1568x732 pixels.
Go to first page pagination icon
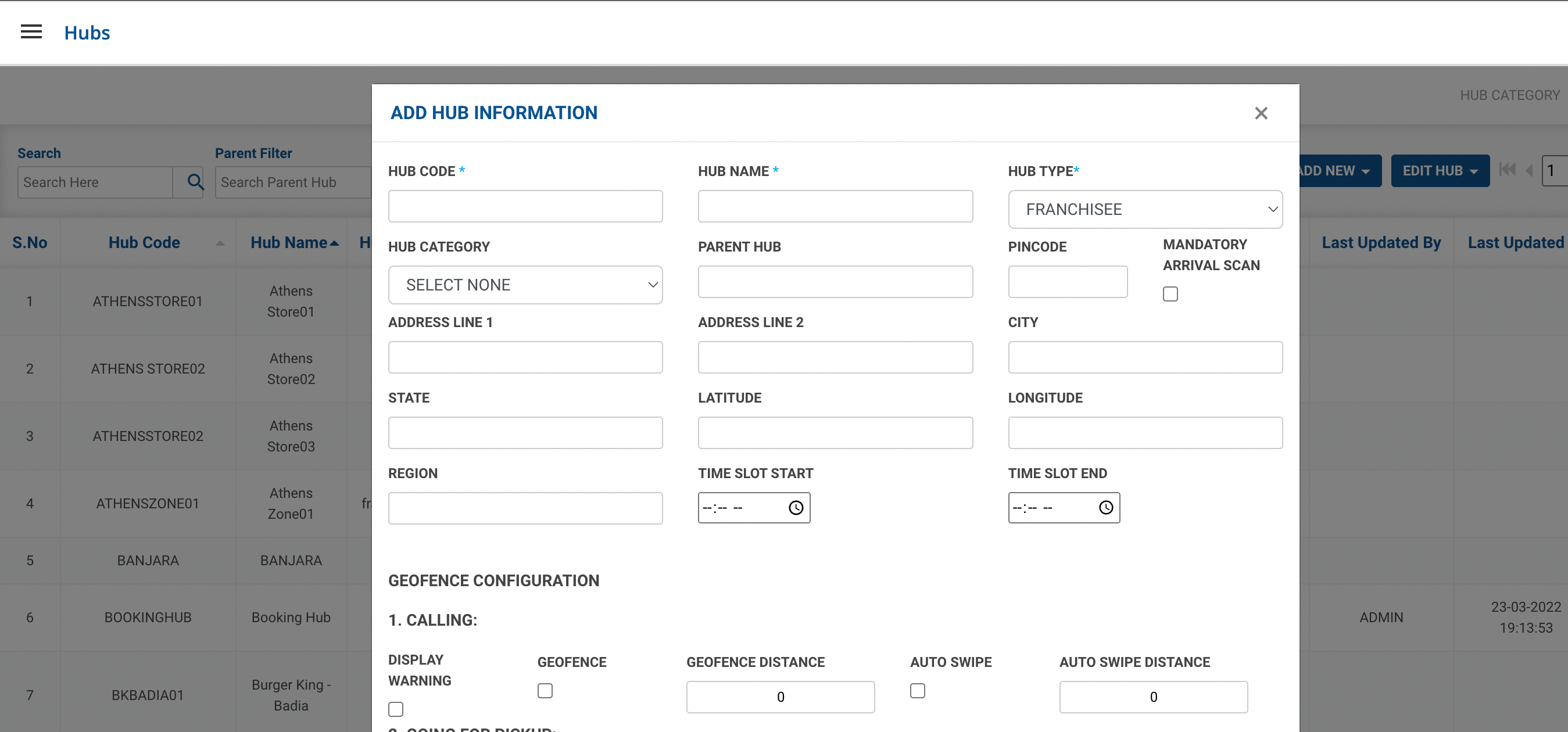pyautogui.click(x=1507, y=170)
